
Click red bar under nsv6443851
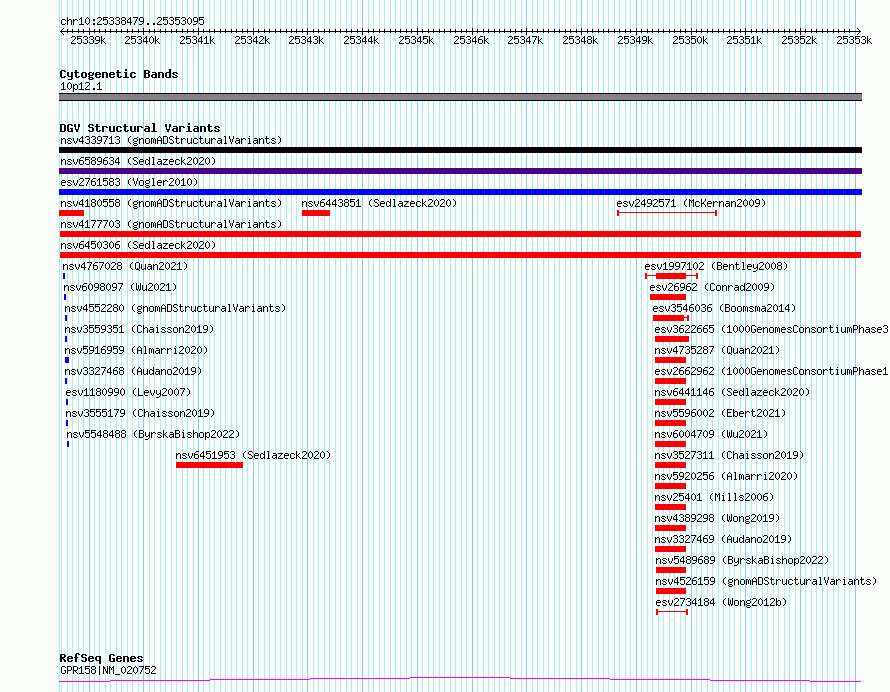316,213
